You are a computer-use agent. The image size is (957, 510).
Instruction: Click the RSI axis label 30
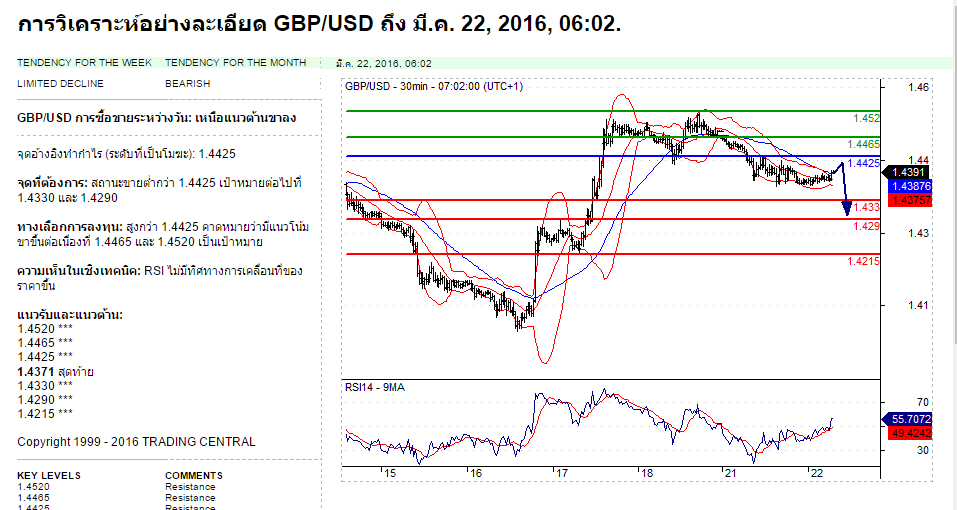(923, 450)
